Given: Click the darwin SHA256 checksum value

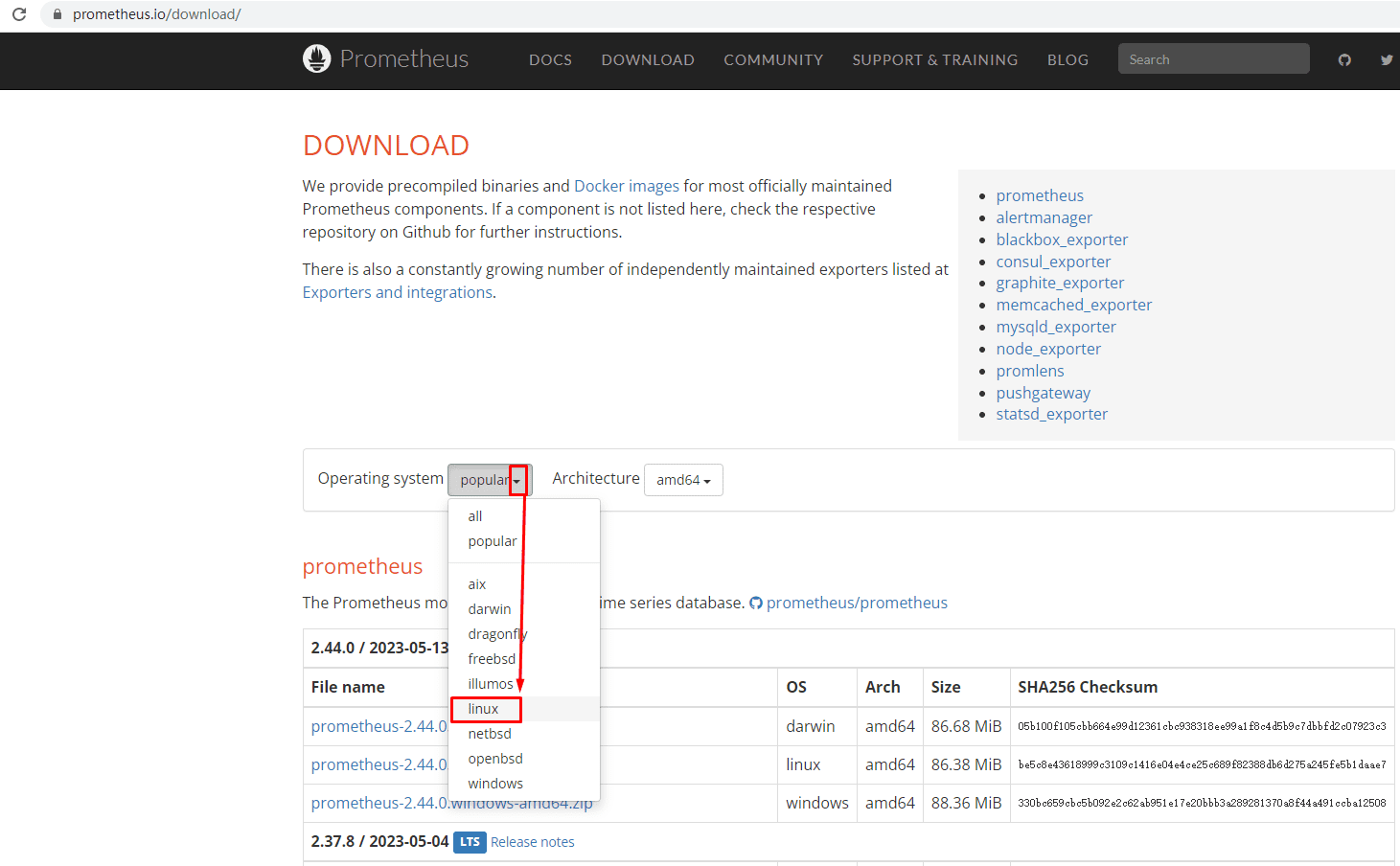Looking at the screenshot, I should point(1202,726).
